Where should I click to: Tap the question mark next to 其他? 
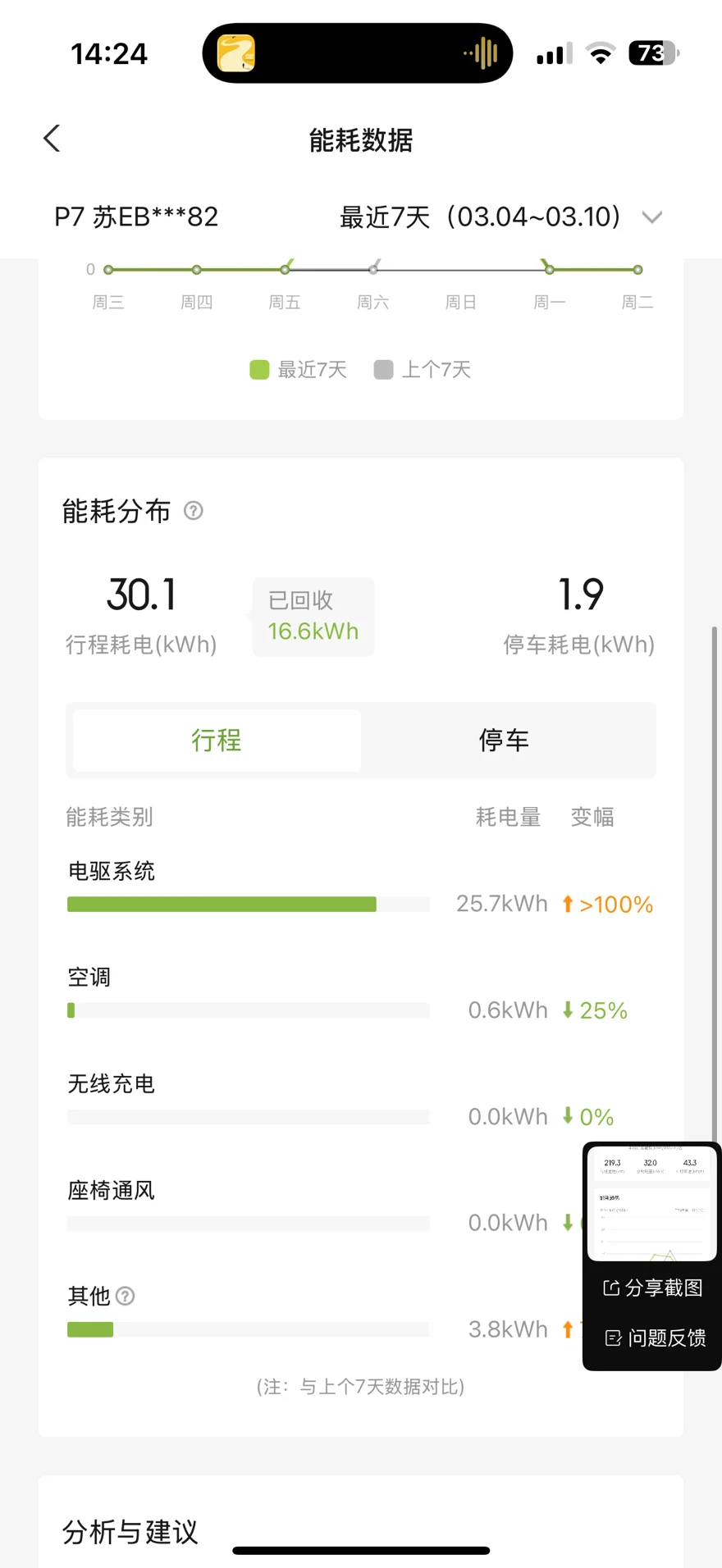(x=126, y=1296)
